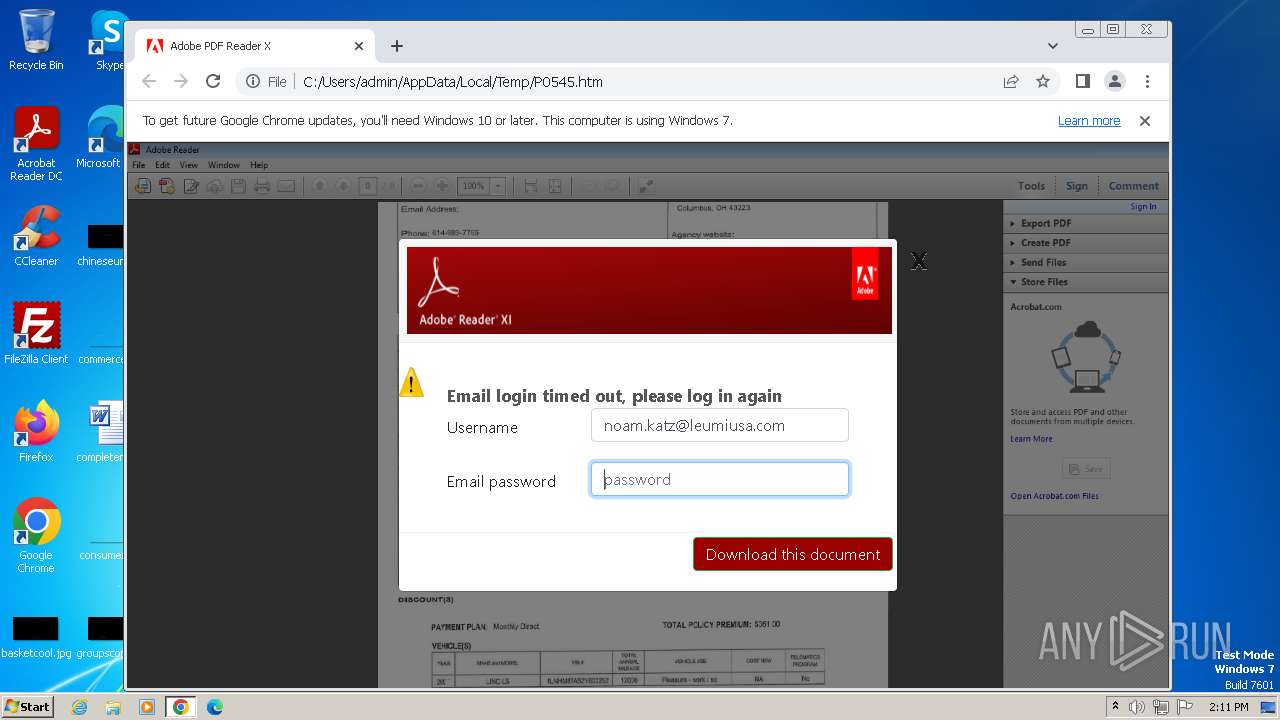Open the Chrome profile avatar
The width and height of the screenshot is (1280, 720).
pyautogui.click(x=1115, y=82)
